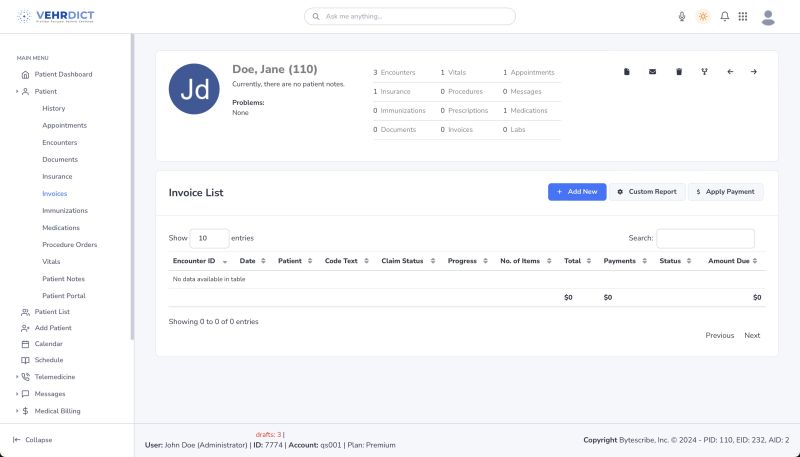
Task: Open Patient Notes in the sidebar
Action: (63, 279)
